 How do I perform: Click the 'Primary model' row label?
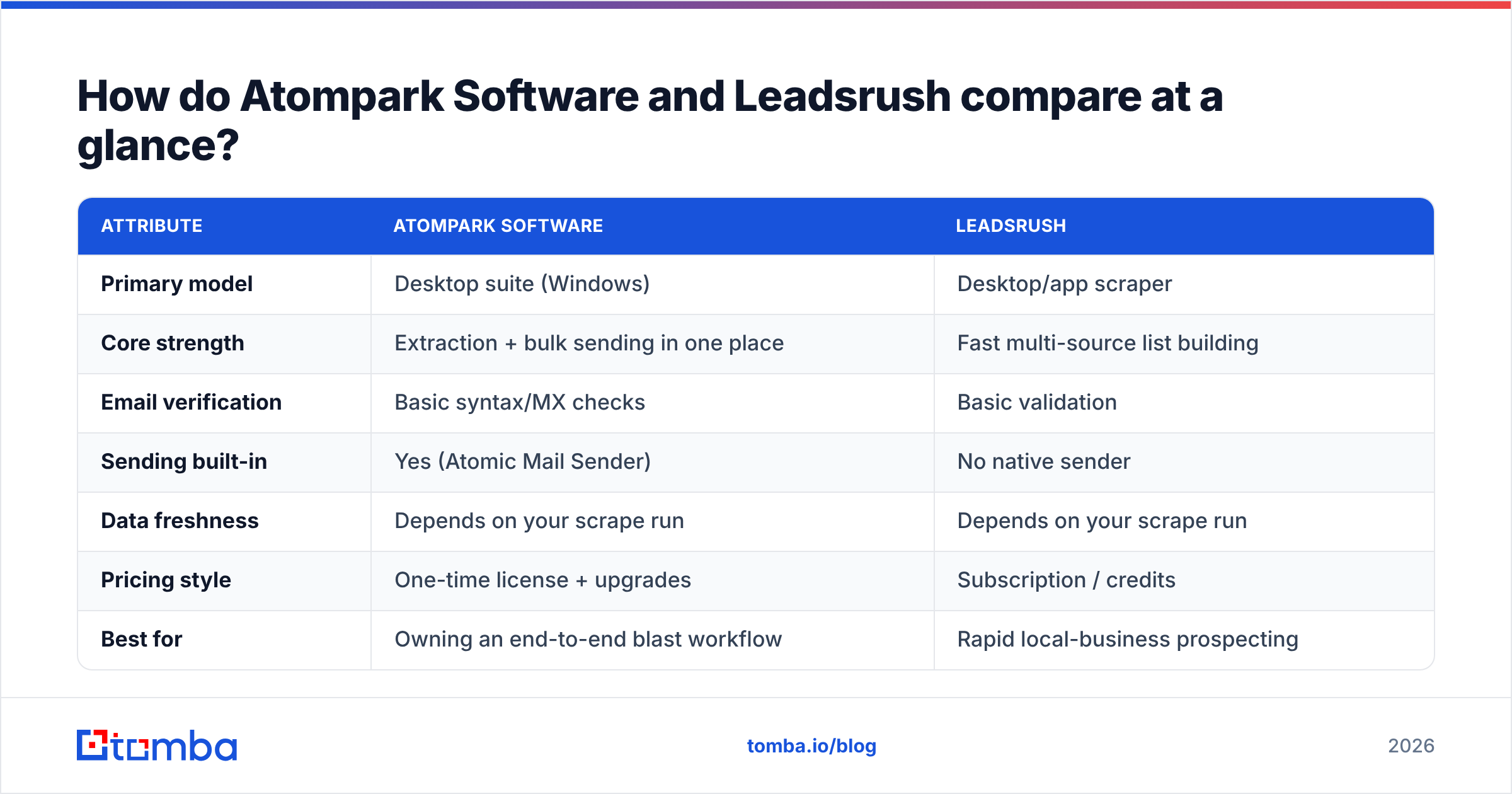pyautogui.click(x=177, y=284)
